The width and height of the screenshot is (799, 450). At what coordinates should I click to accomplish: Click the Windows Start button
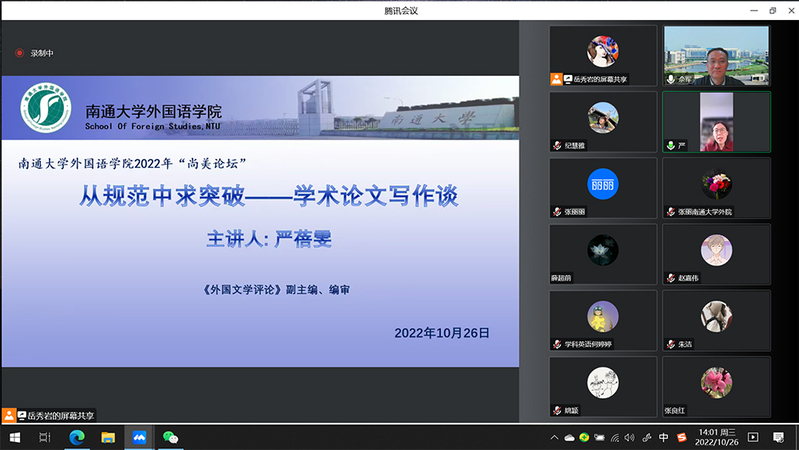(x=14, y=437)
